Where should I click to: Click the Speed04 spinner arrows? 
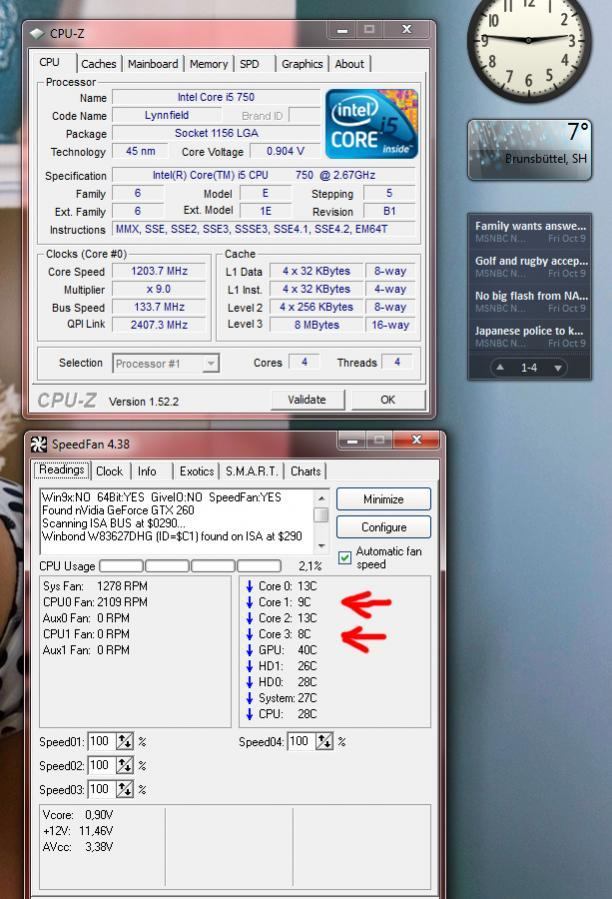(324, 741)
